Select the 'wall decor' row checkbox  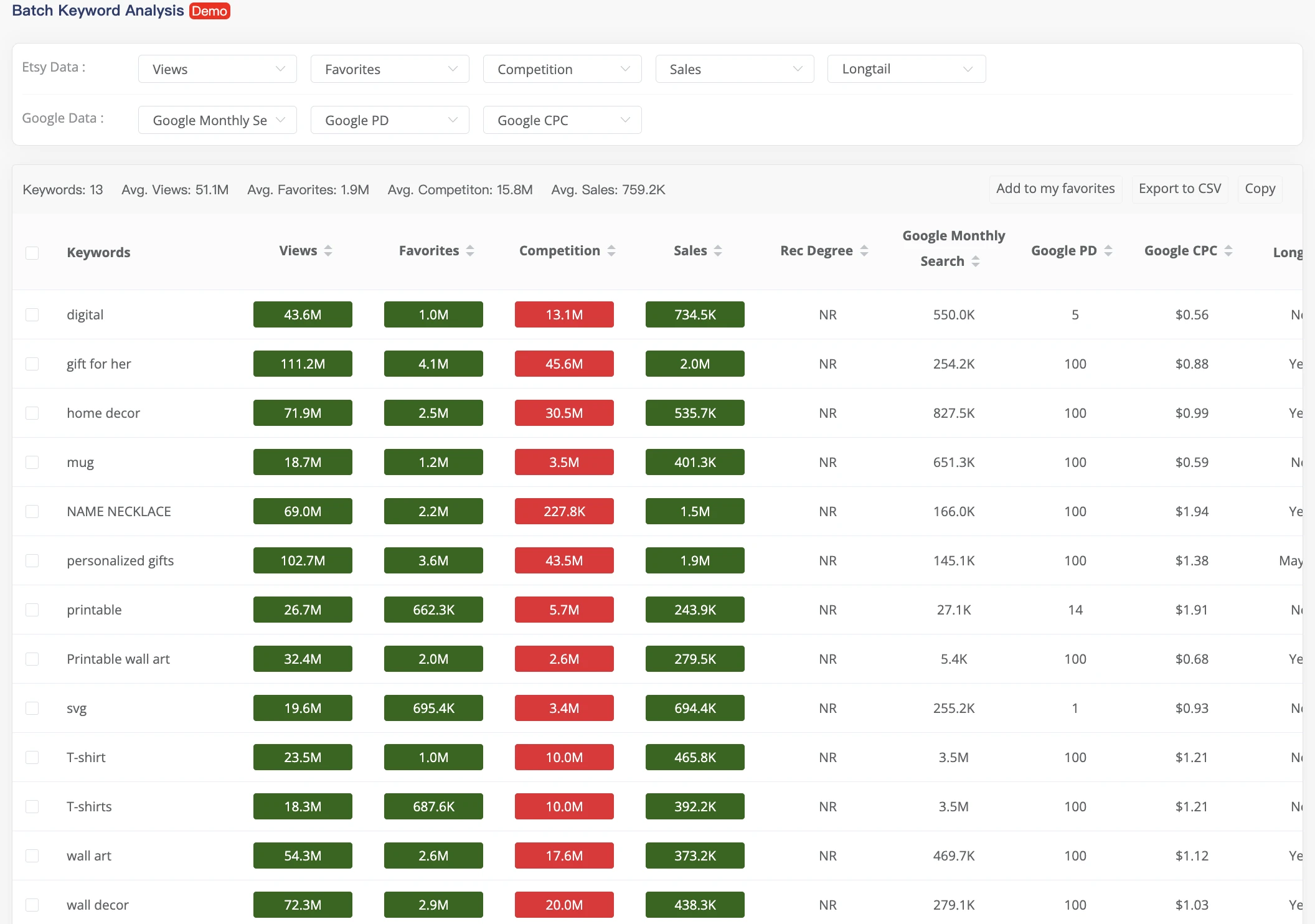[32, 905]
